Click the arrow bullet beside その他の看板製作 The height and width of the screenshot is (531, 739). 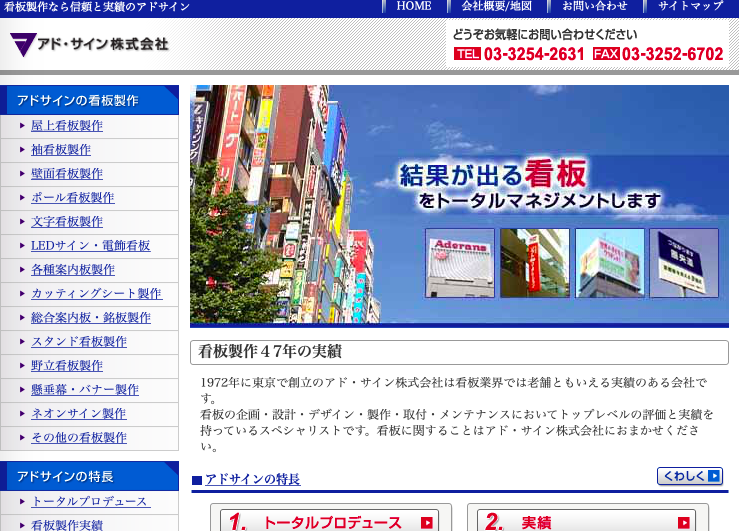click(22, 438)
